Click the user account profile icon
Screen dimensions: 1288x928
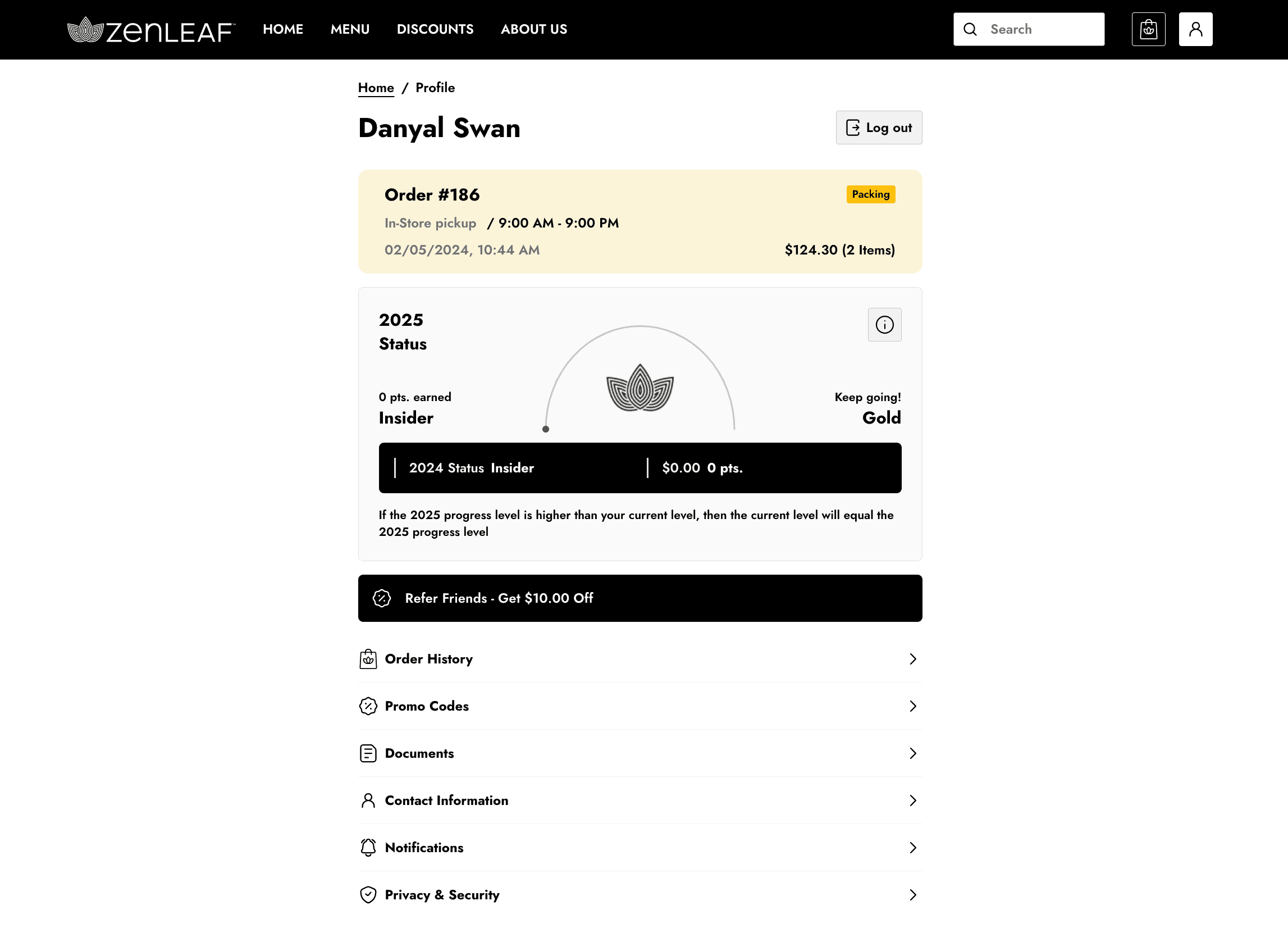pos(1195,29)
